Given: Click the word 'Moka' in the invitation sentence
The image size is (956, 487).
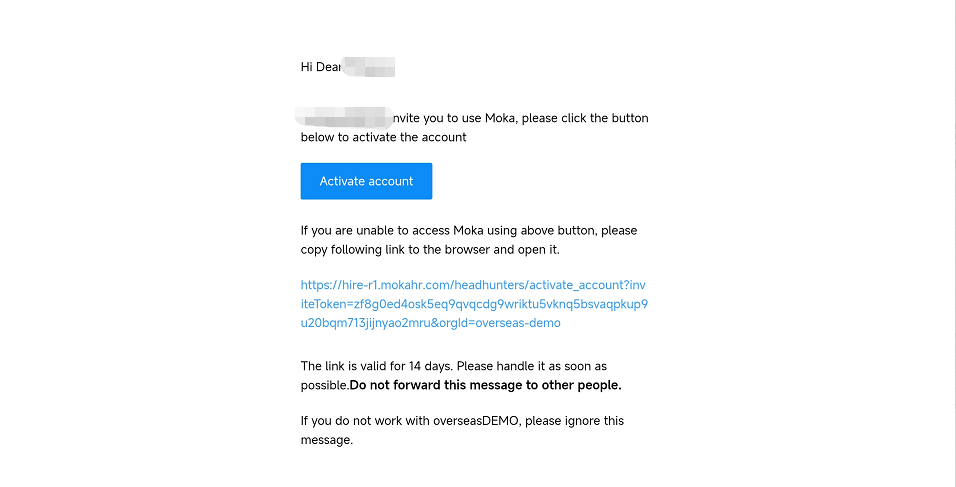Looking at the screenshot, I should point(502,118).
